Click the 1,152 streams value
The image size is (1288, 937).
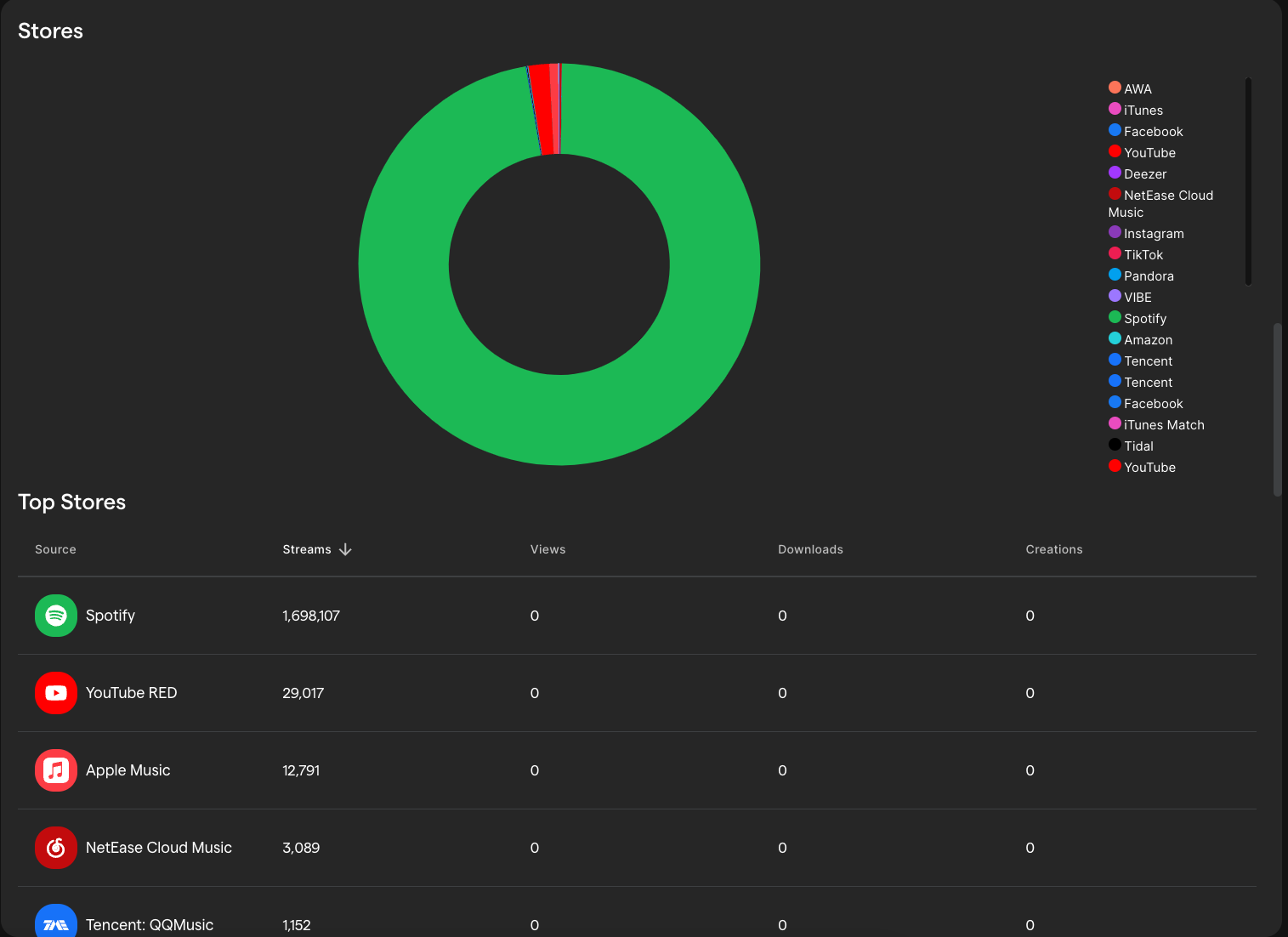click(297, 925)
